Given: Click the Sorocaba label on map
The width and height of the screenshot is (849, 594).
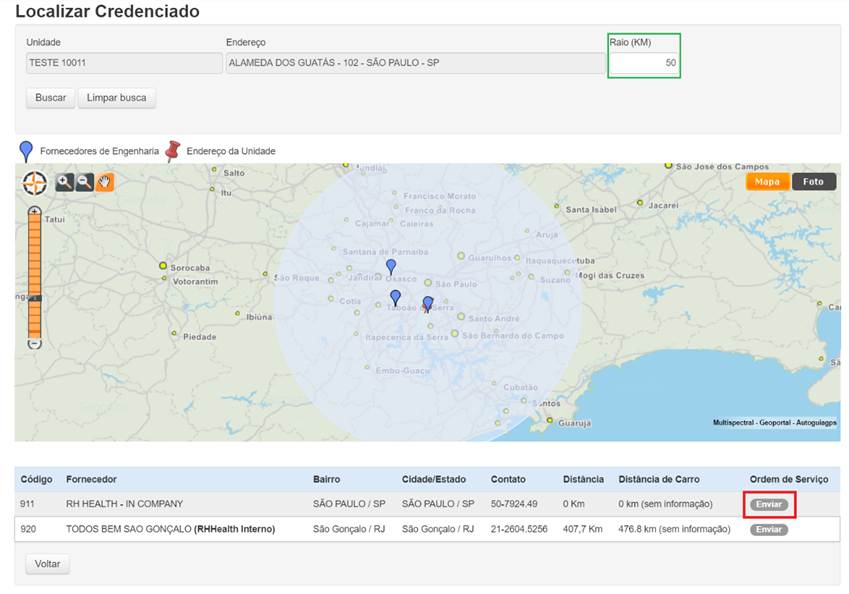Looking at the screenshot, I should point(190,268).
